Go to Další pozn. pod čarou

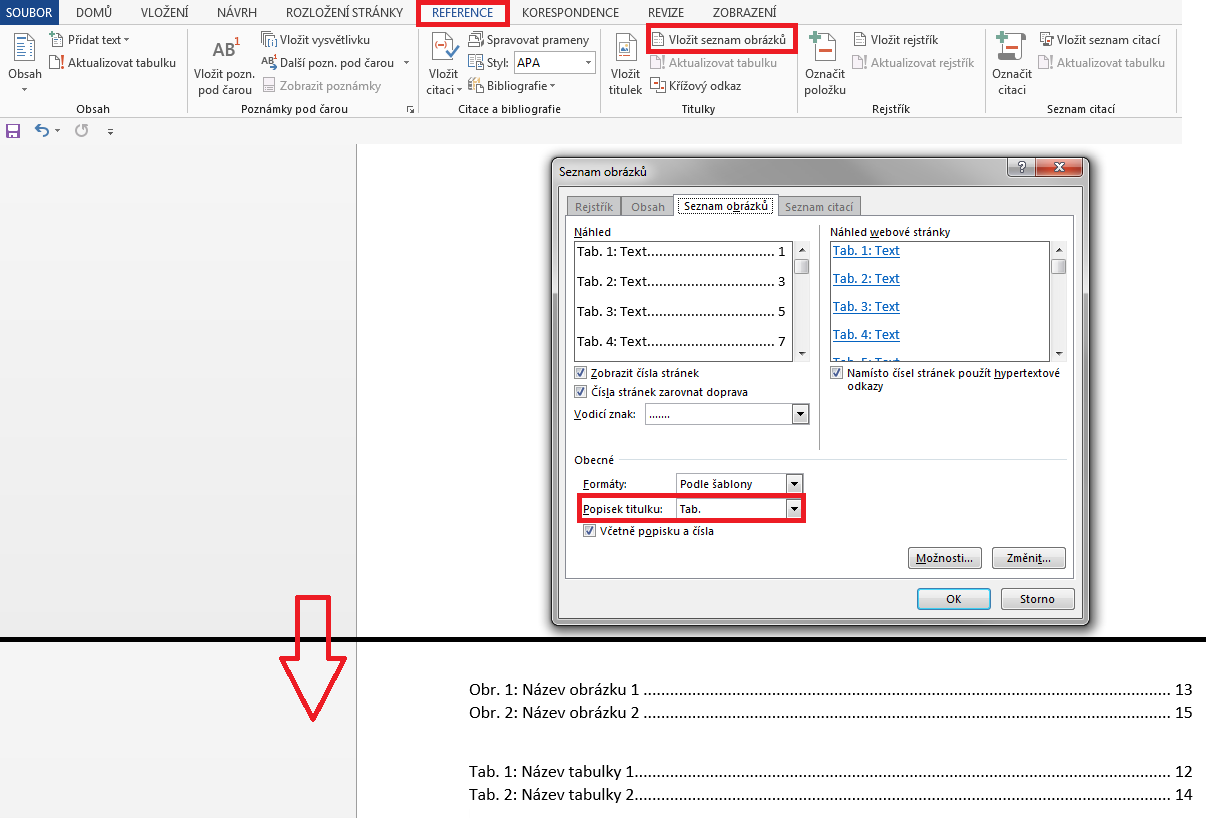tap(329, 63)
